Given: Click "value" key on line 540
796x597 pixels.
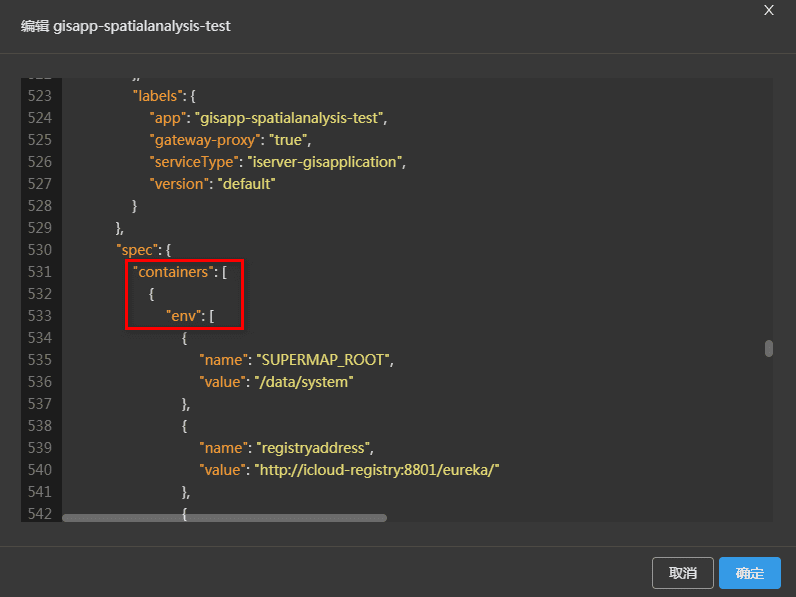Looking at the screenshot, I should click(x=222, y=470).
